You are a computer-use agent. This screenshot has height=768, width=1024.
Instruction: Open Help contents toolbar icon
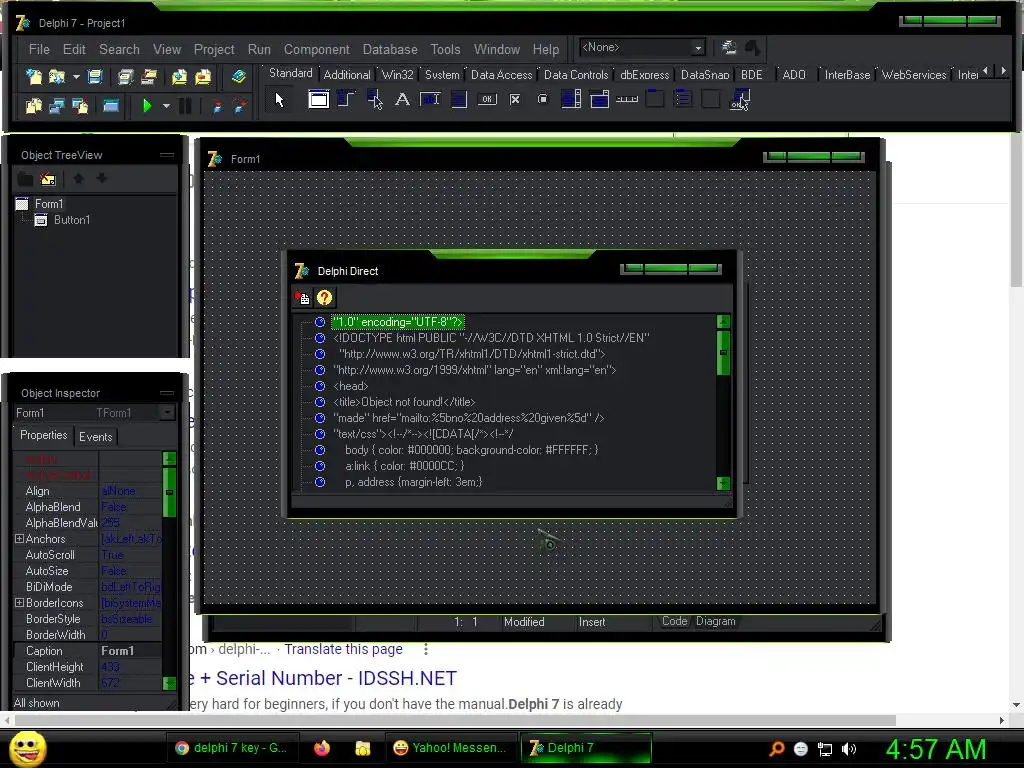(x=238, y=76)
